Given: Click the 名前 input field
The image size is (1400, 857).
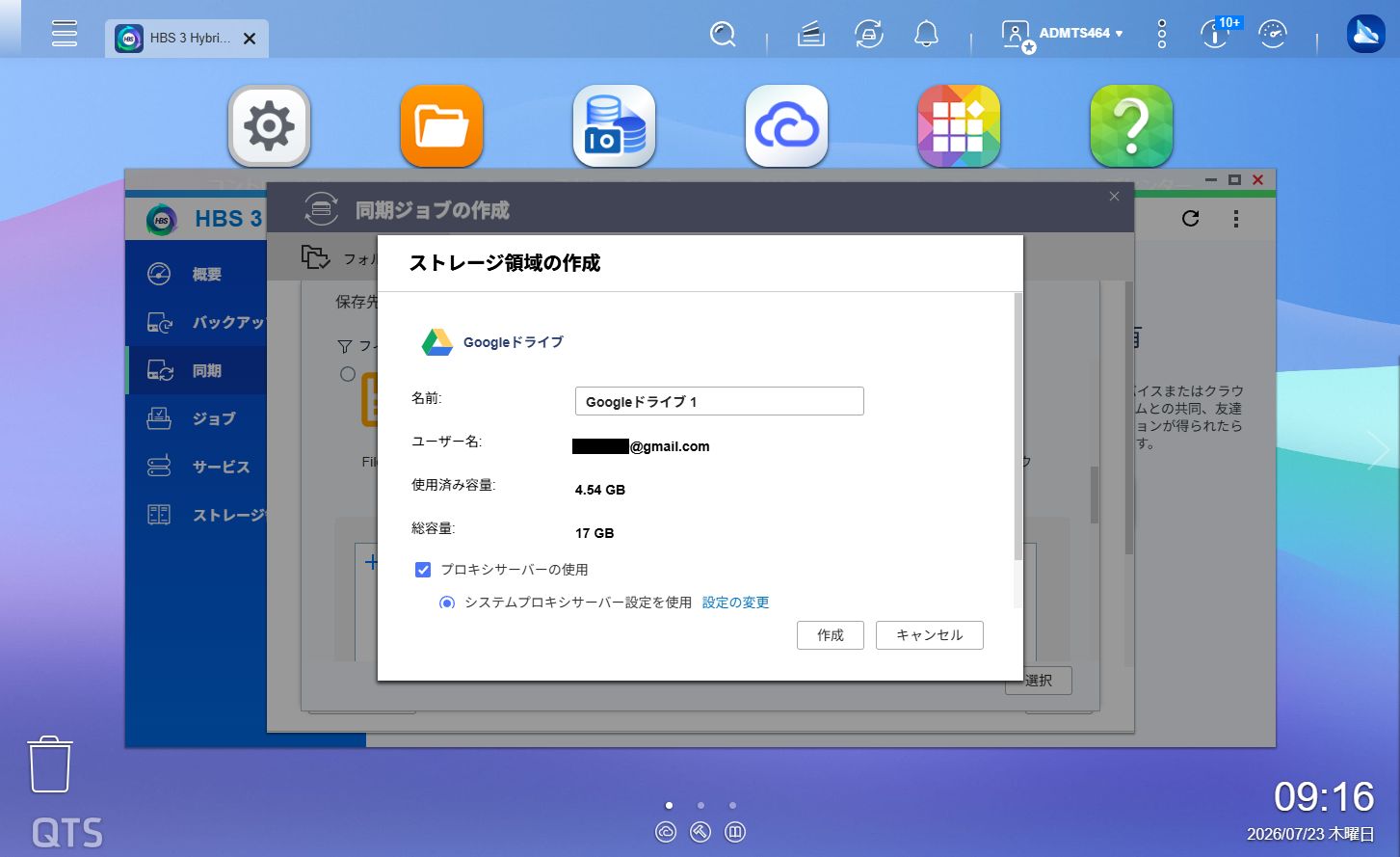Looking at the screenshot, I should [719, 401].
